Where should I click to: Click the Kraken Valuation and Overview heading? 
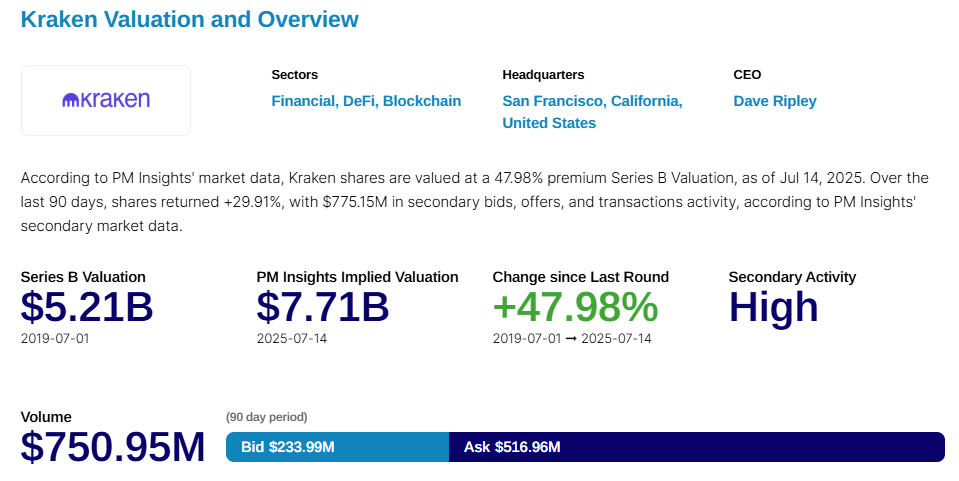coord(189,19)
